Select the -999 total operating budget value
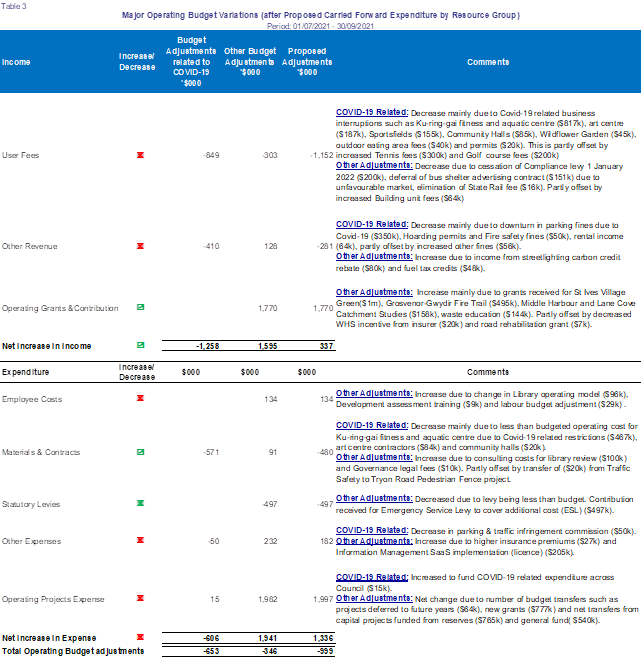The width and height of the screenshot is (642, 658). coord(325,651)
